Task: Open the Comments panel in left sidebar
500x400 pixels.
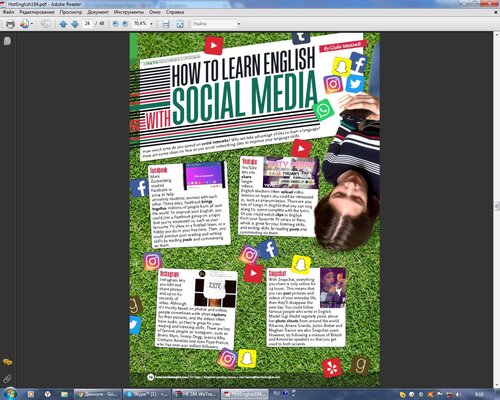Action: (7, 362)
